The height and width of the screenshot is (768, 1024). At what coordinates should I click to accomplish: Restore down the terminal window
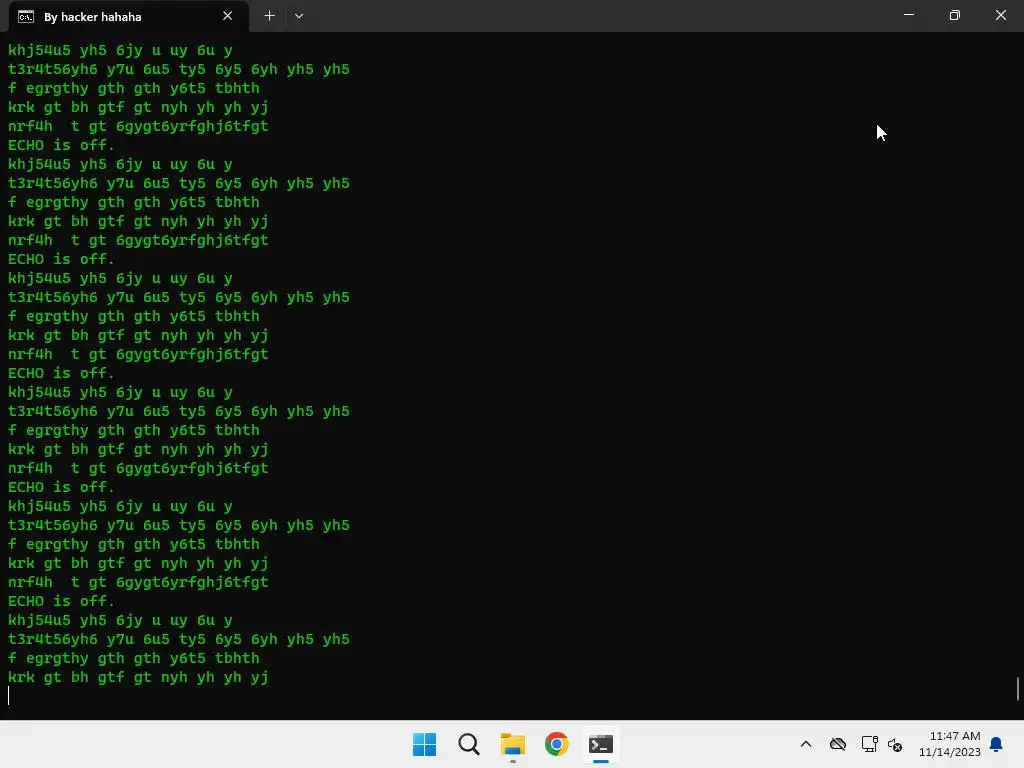pyautogui.click(x=955, y=15)
